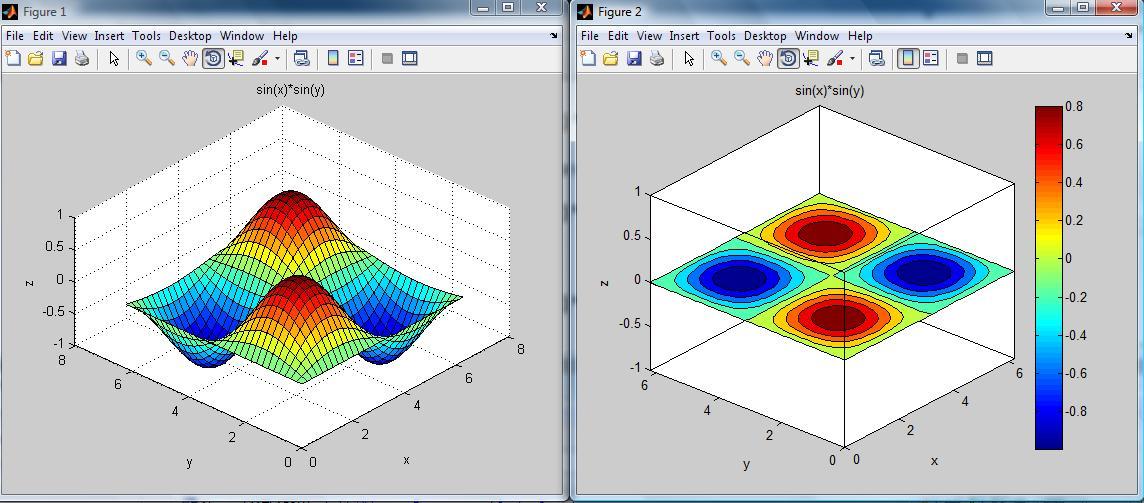Image resolution: width=1144 pixels, height=503 pixels.
Task: Open brush tool dropdown arrow in Figure 2
Action: tap(852, 59)
